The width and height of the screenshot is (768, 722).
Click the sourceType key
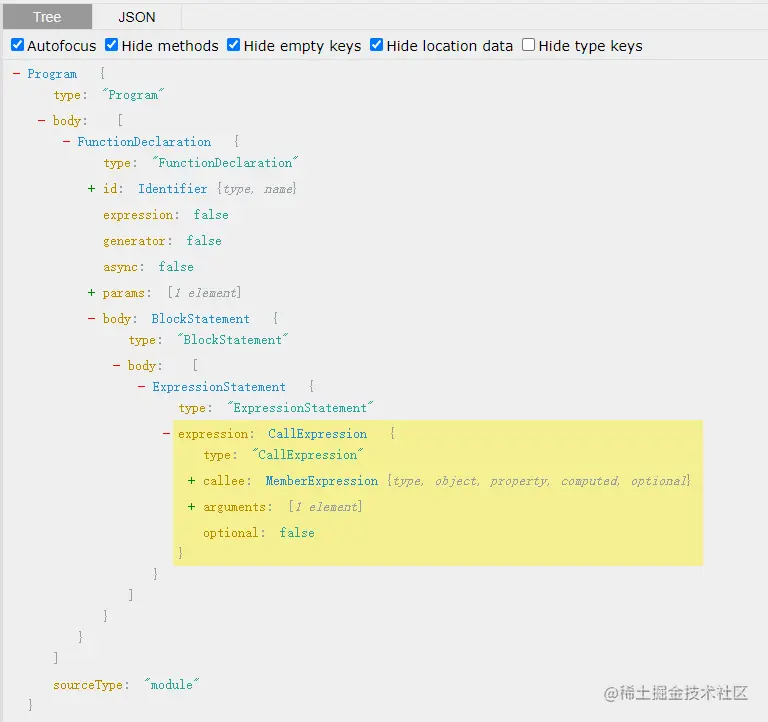tap(90, 685)
